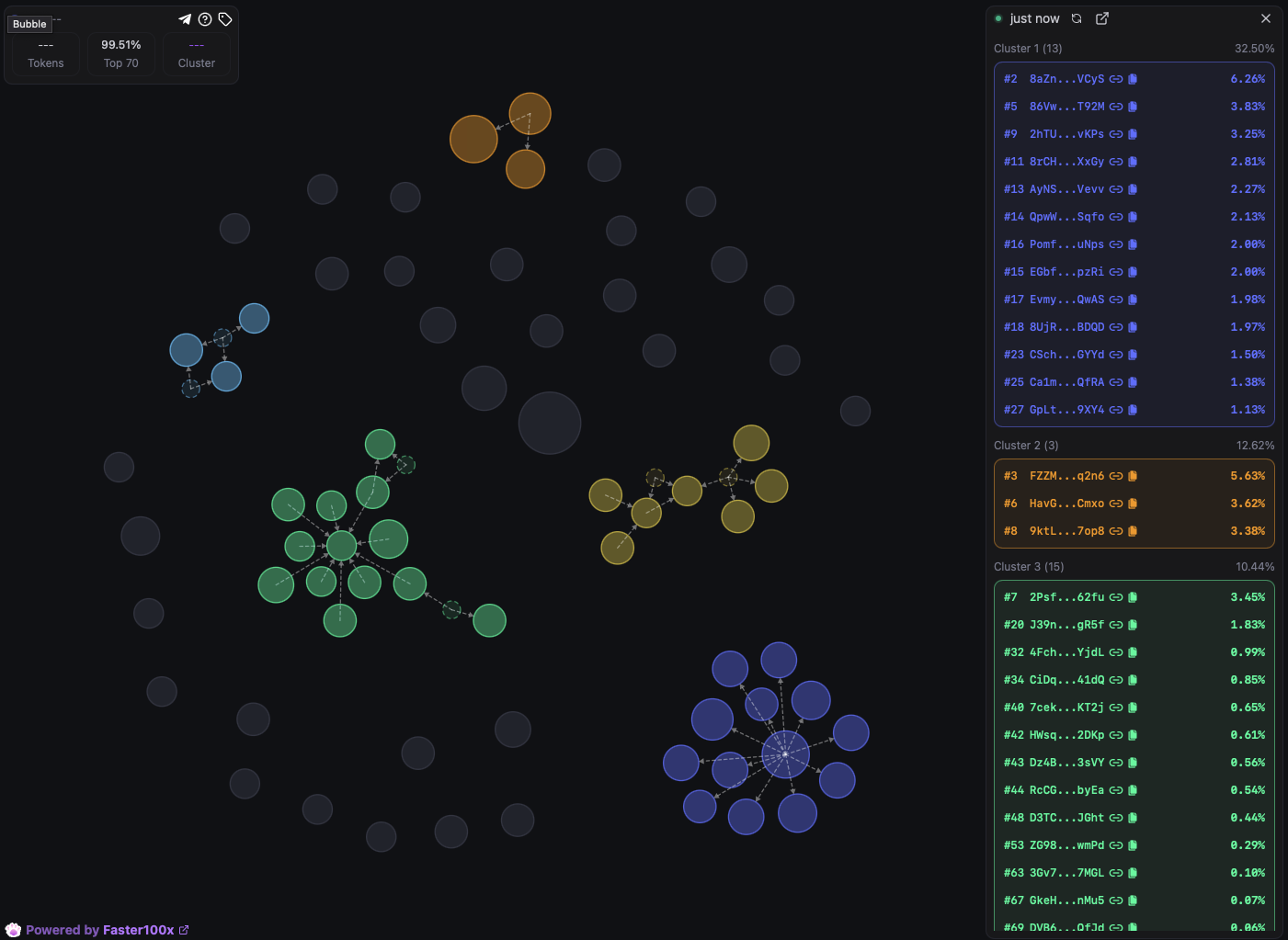Click the link icon for 9ktL...7op8

1116,531
